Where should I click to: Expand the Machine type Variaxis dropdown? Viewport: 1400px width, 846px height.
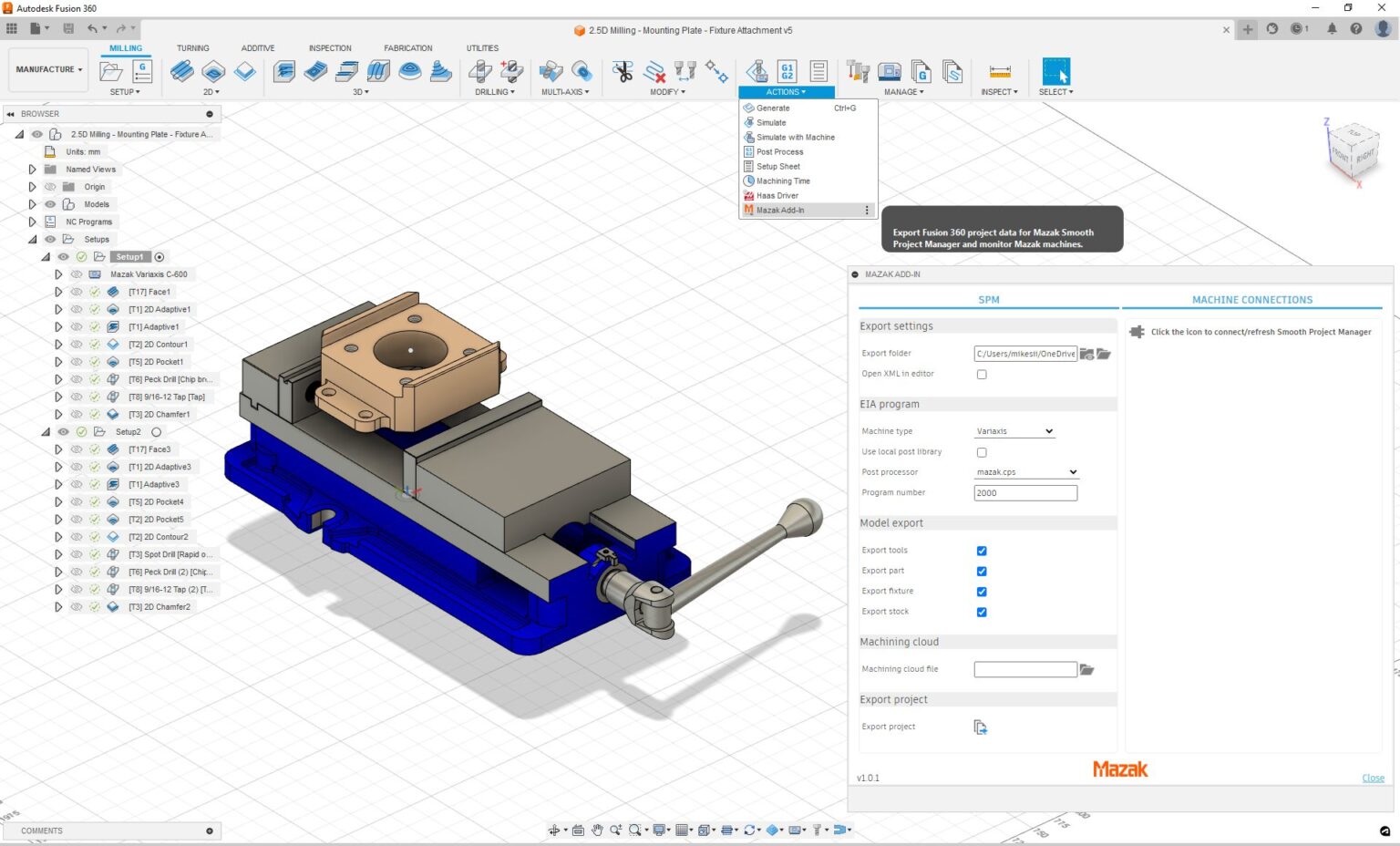1014,430
